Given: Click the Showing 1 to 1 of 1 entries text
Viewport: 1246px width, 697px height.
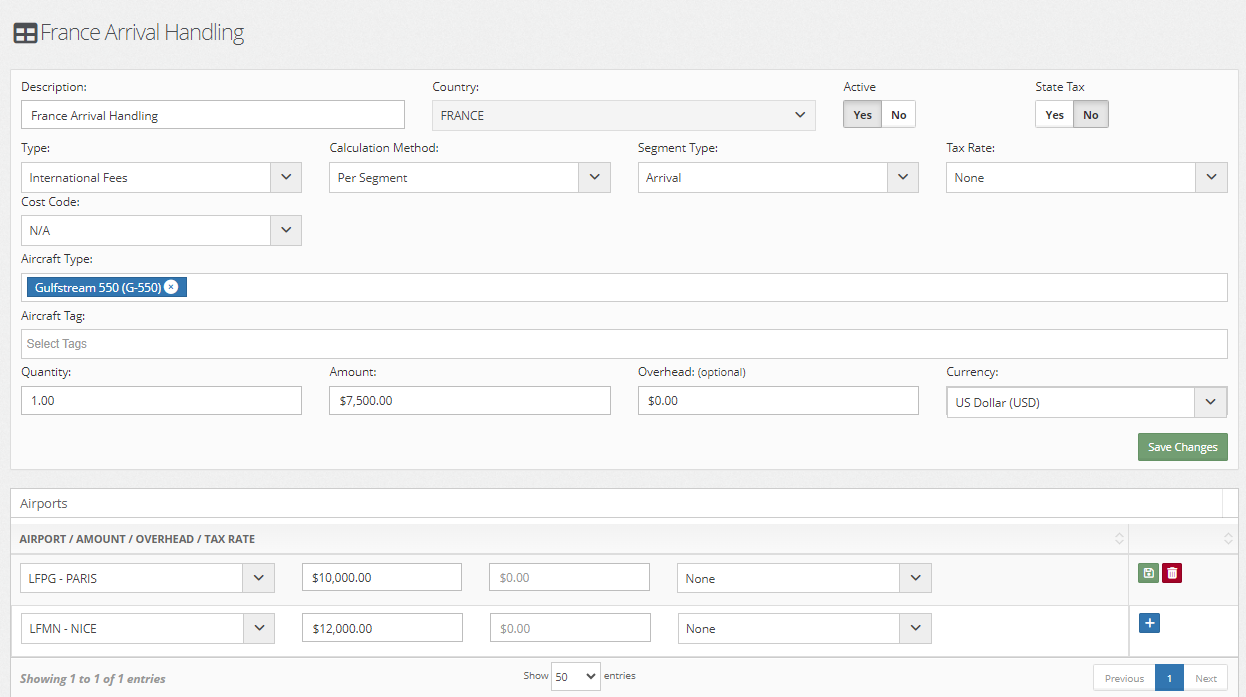Looking at the screenshot, I should coord(93,679).
